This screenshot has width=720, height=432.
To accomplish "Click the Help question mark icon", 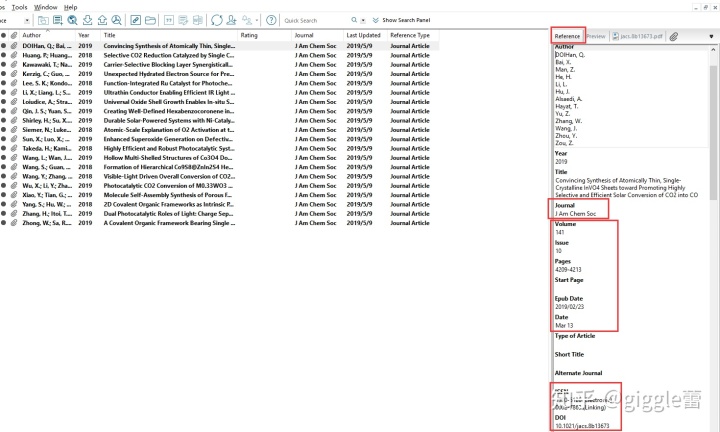I will tap(271, 20).
